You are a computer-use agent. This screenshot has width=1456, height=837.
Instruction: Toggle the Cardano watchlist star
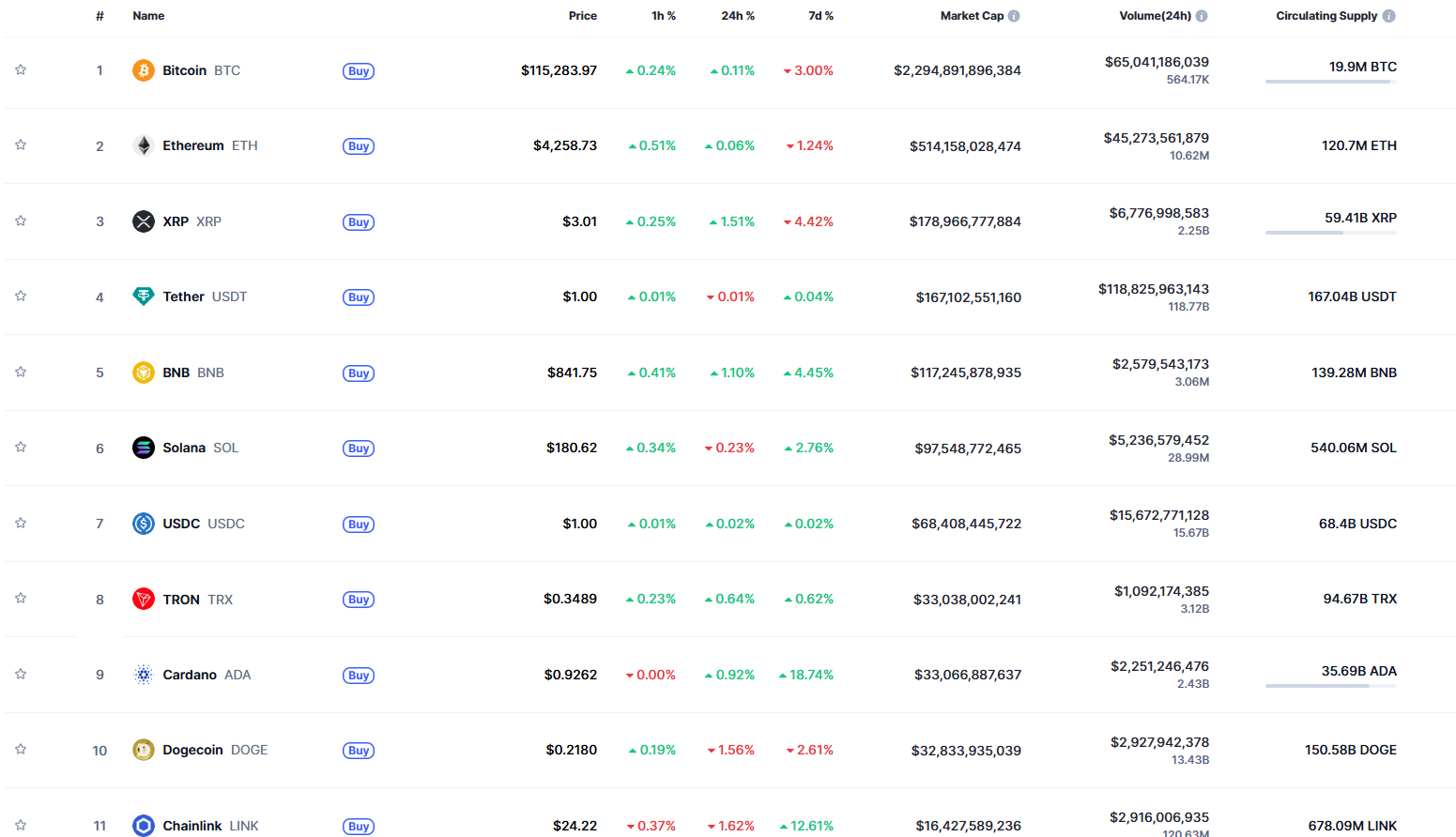(21, 674)
